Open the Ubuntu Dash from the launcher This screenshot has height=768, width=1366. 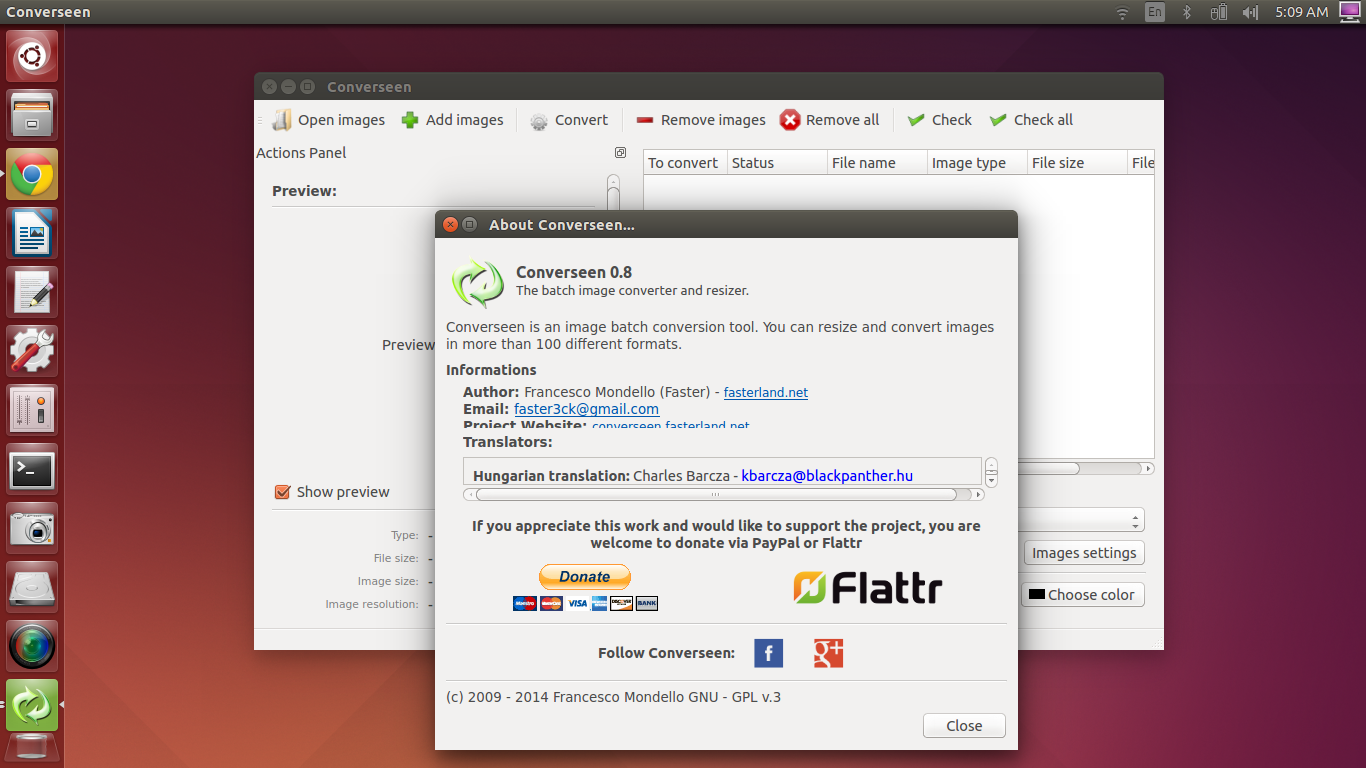[x=32, y=56]
